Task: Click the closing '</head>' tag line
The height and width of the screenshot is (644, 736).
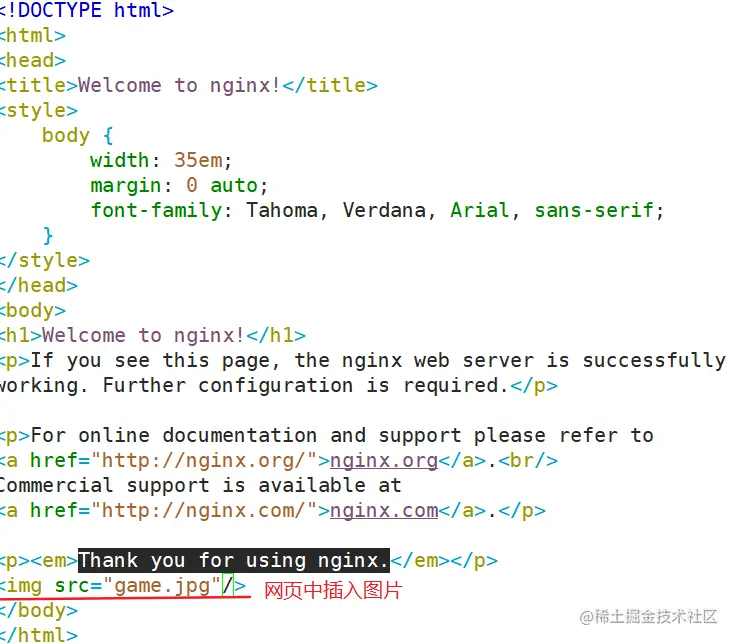Action: pyautogui.click(x=39, y=285)
